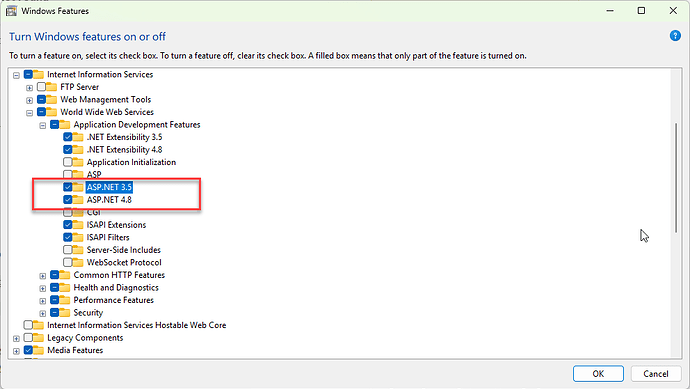Click the ISAPI Filters folder icon

(78, 237)
